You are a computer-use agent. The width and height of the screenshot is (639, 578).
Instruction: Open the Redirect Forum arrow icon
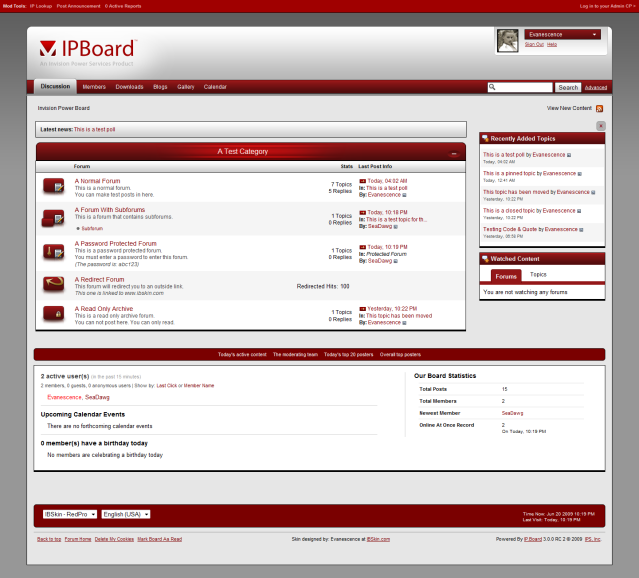pos(53,283)
